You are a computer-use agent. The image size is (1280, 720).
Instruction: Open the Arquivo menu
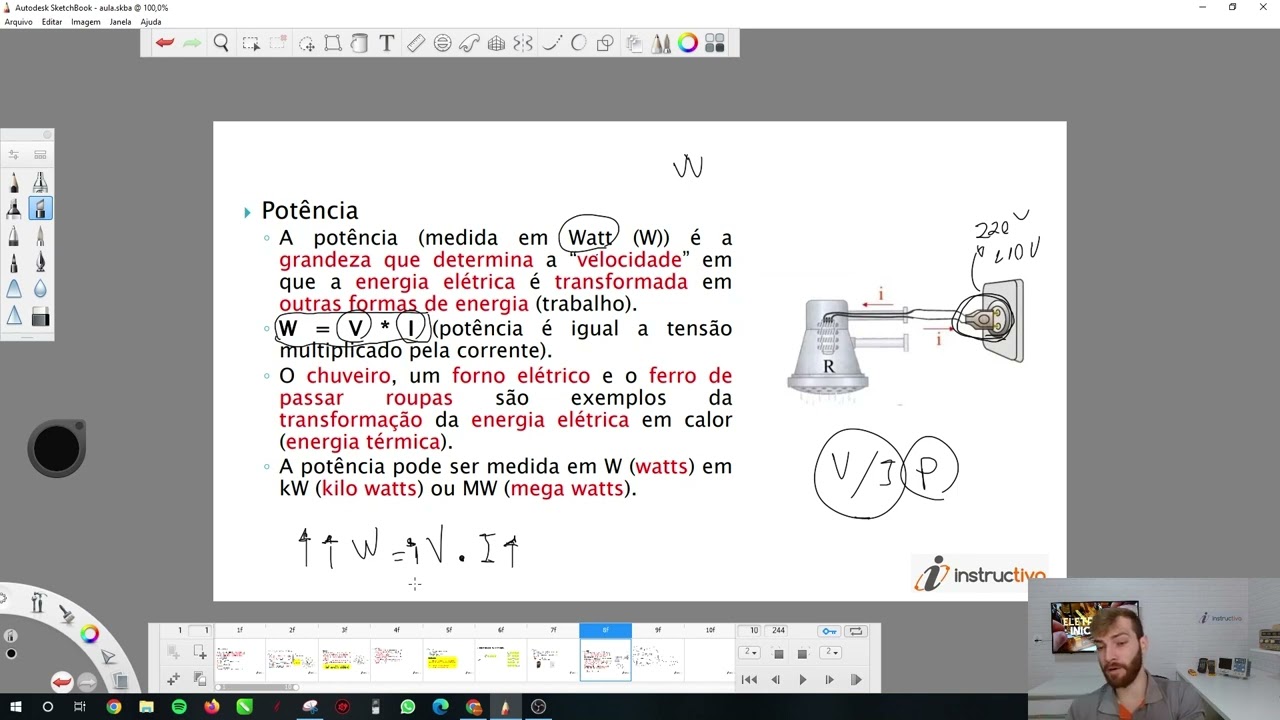pos(18,22)
